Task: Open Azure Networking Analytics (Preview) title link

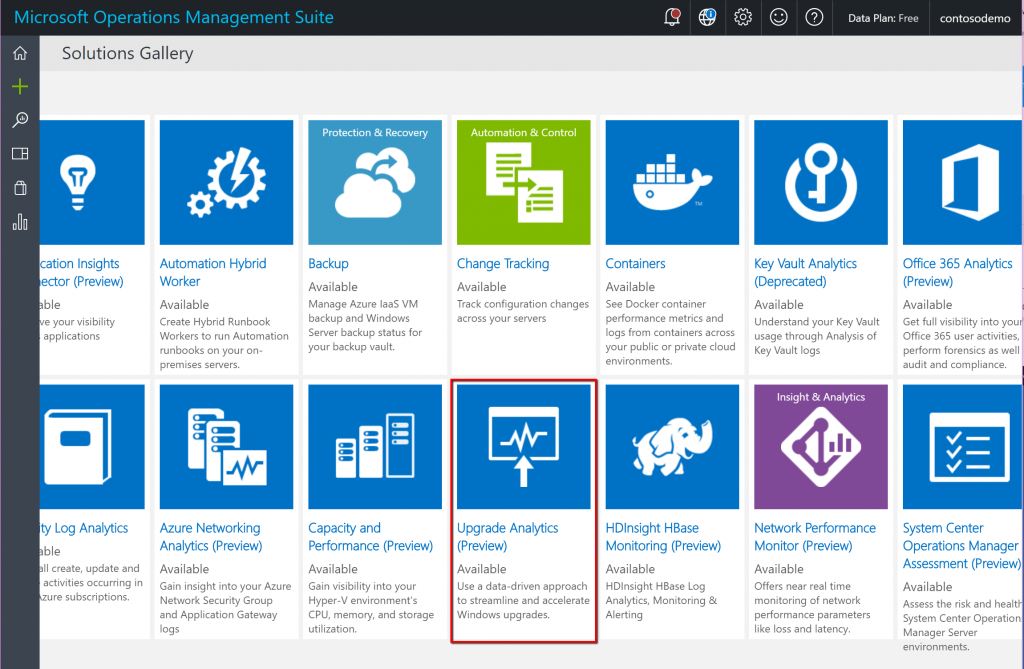Action: [211, 537]
